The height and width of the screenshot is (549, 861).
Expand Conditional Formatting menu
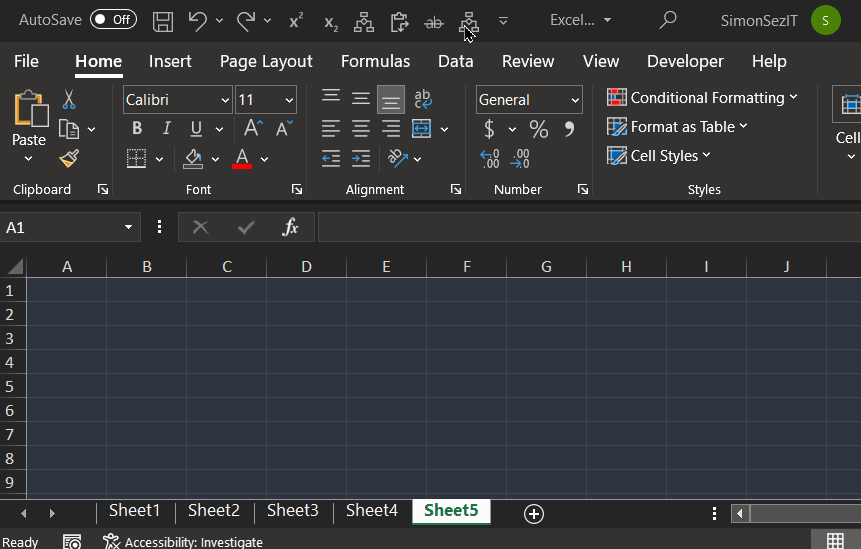click(x=702, y=98)
